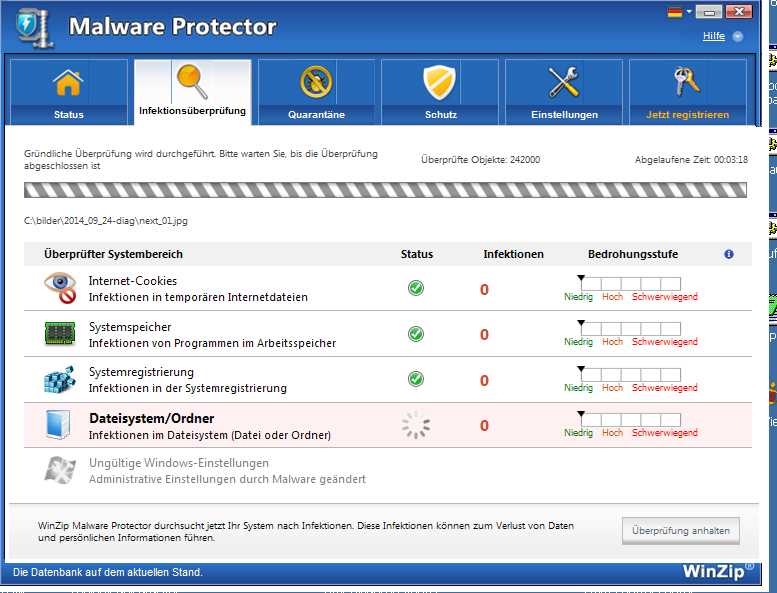777x593 pixels.
Task: Click the Systemspeicher memory chip icon
Action: pyautogui.click(x=60, y=333)
